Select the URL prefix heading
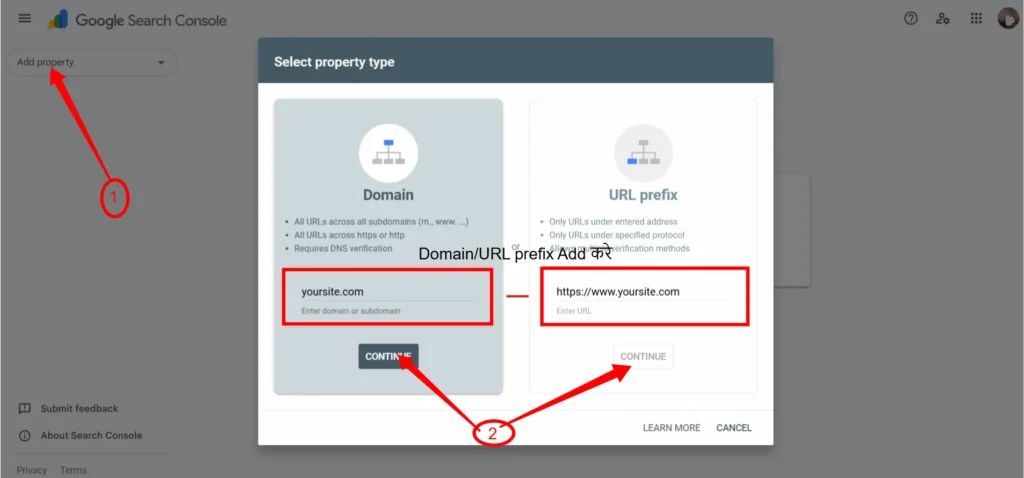 pyautogui.click(x=643, y=195)
